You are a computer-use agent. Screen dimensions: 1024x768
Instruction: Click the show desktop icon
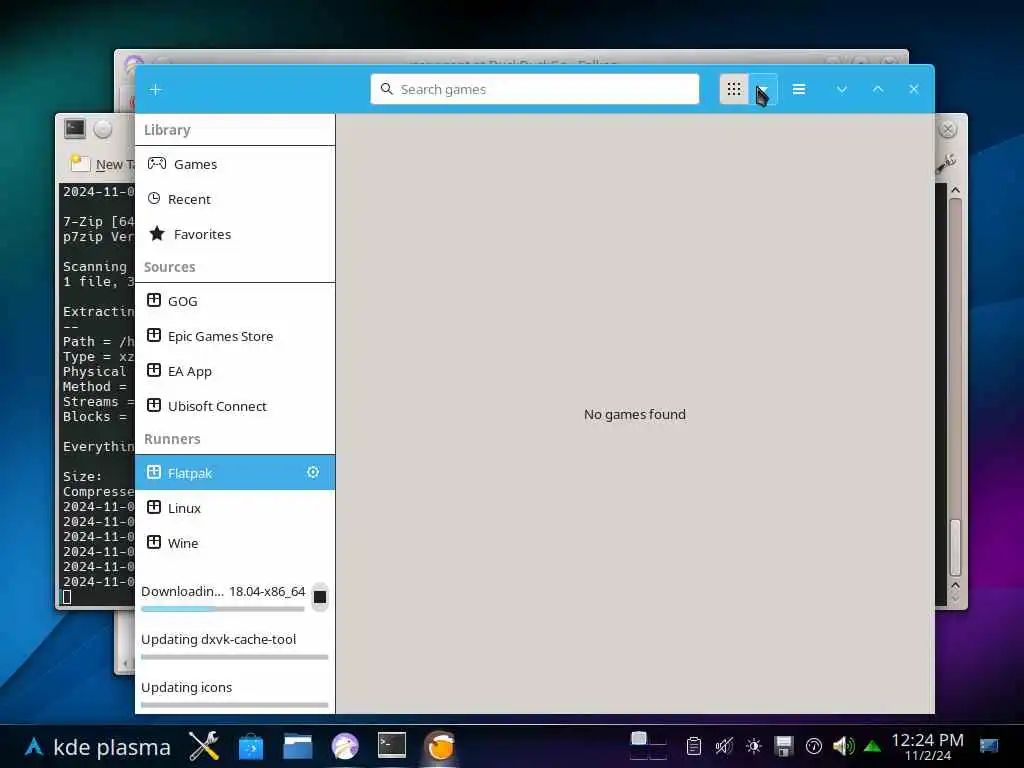click(989, 746)
